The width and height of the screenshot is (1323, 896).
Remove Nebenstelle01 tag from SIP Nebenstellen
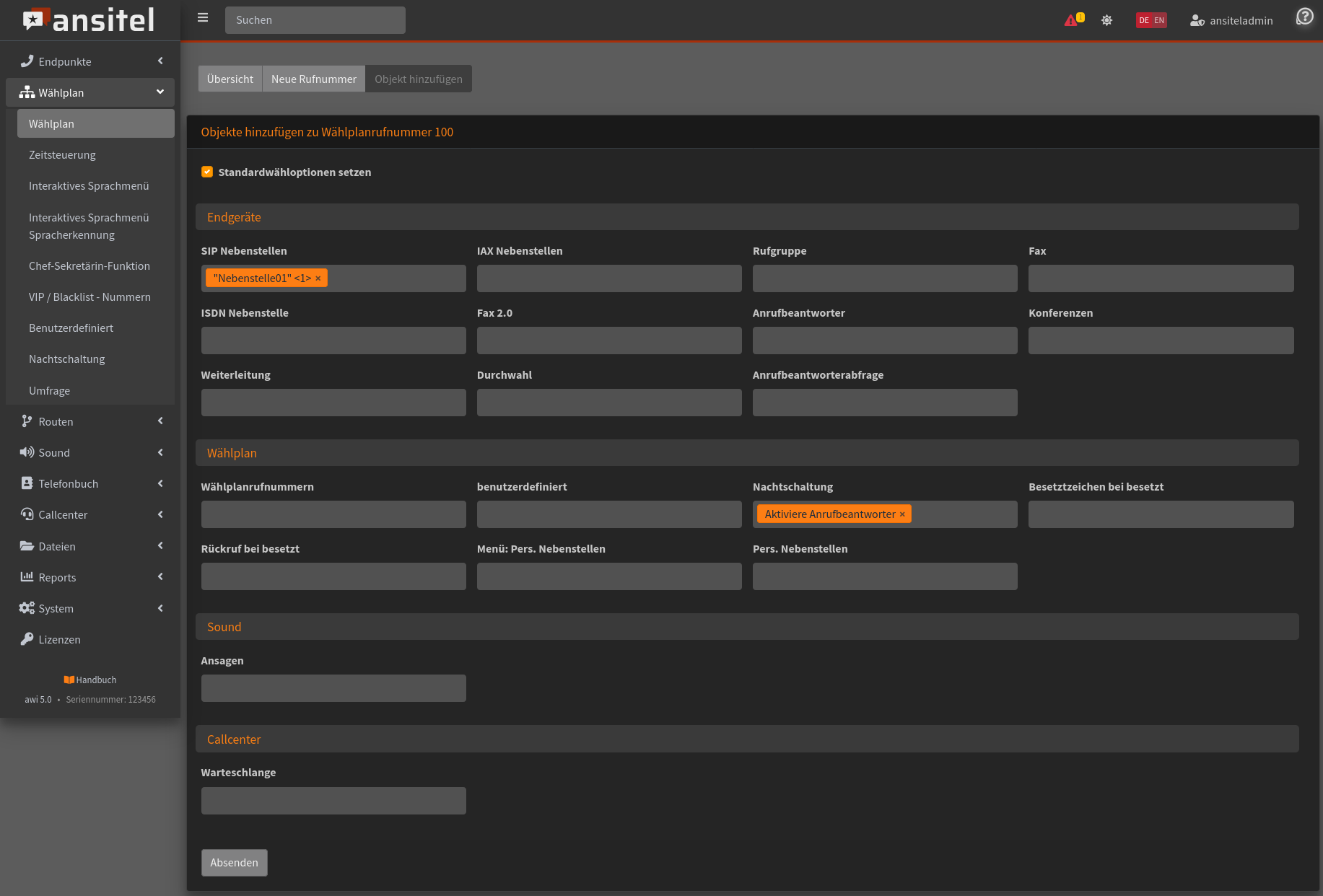click(x=318, y=278)
